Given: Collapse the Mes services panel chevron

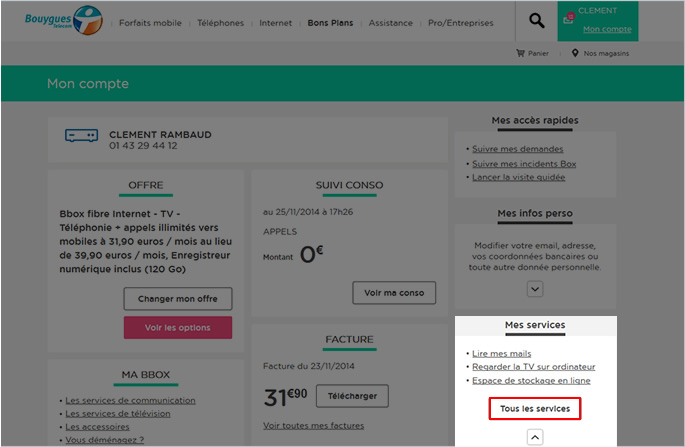Looking at the screenshot, I should [x=535, y=437].
